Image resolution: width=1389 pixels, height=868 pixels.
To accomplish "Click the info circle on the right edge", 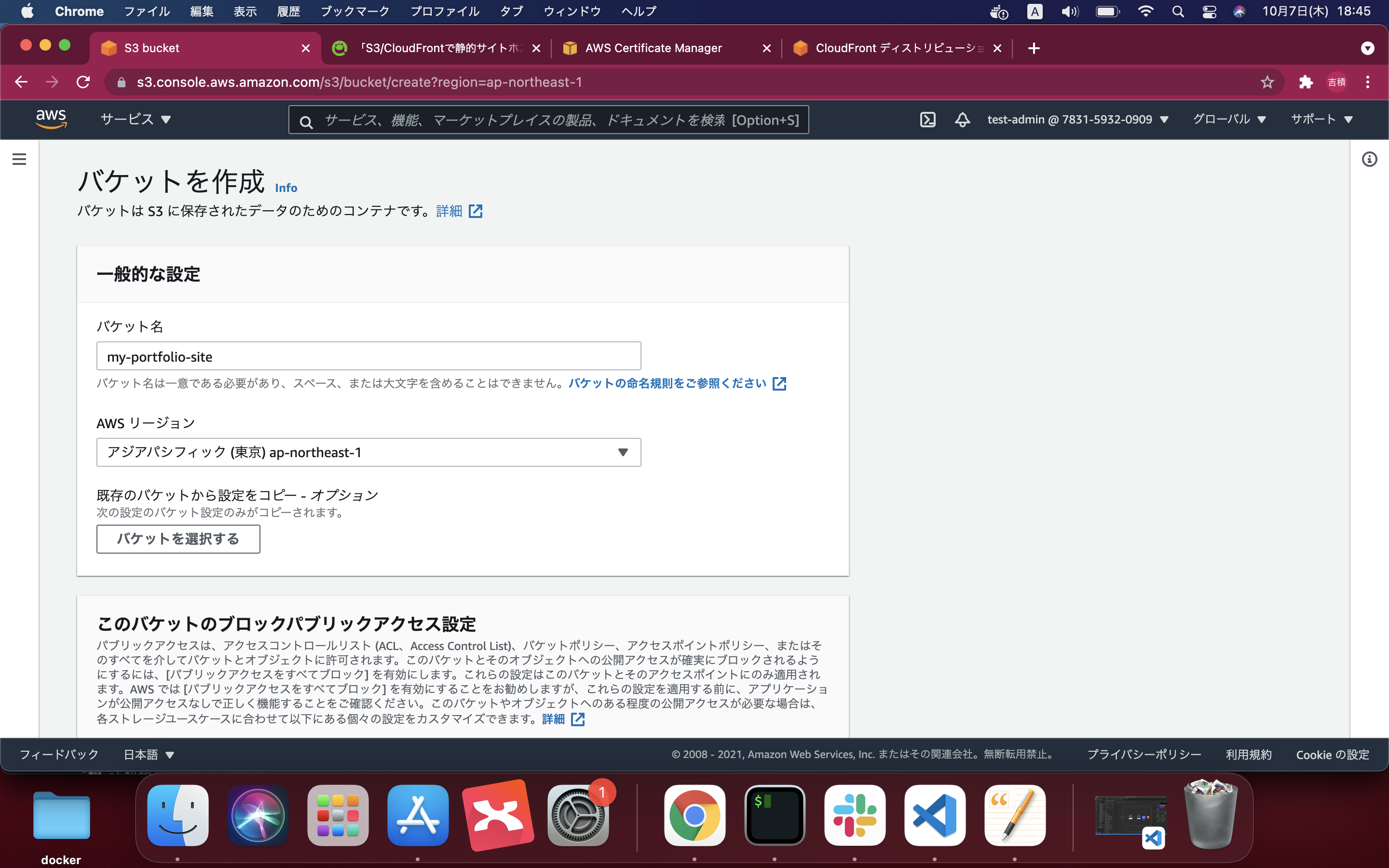I will point(1371,159).
